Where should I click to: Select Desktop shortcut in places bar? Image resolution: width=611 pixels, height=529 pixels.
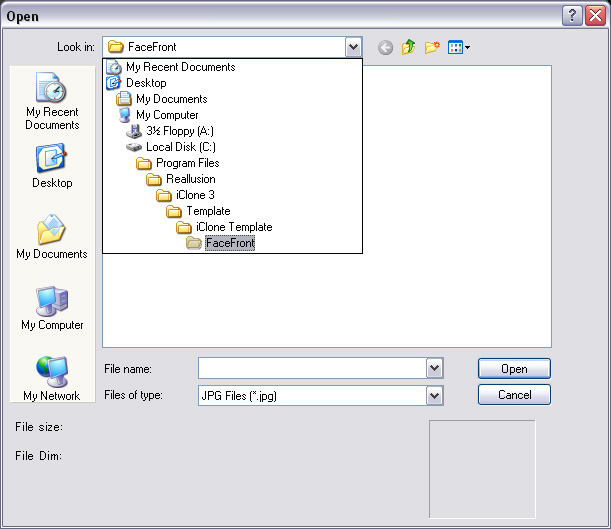tap(52, 166)
